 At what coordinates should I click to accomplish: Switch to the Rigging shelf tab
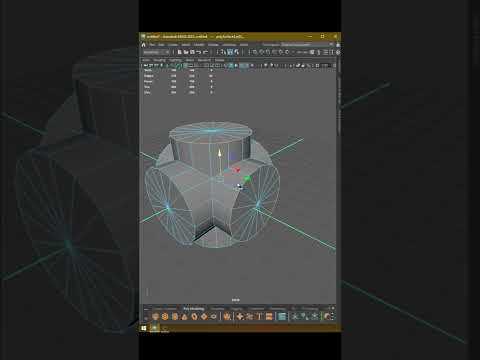237,309
